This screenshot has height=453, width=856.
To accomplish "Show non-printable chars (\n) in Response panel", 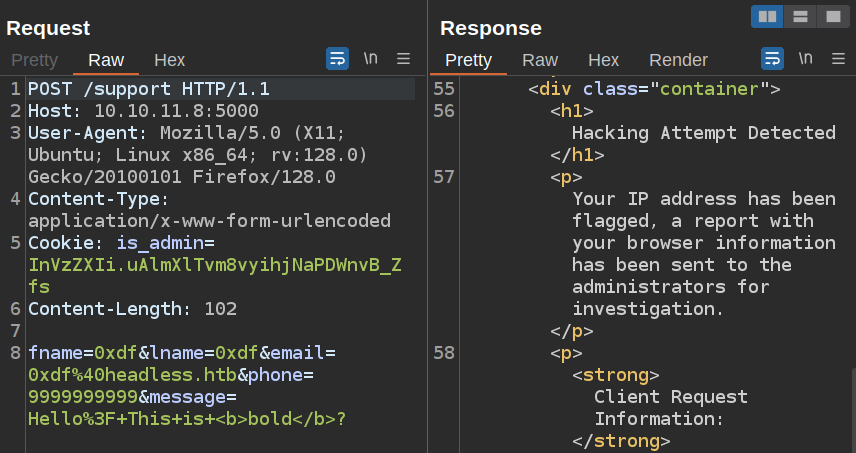I will coord(806,59).
